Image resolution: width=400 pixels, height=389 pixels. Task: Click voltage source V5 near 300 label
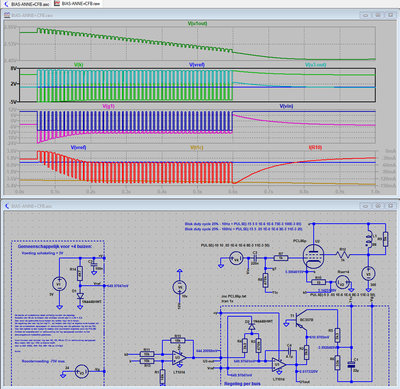click(368, 274)
